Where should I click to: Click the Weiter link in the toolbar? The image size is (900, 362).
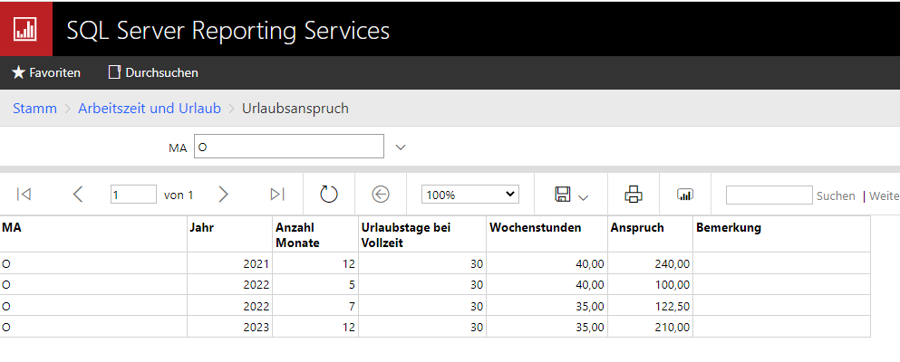click(x=884, y=196)
